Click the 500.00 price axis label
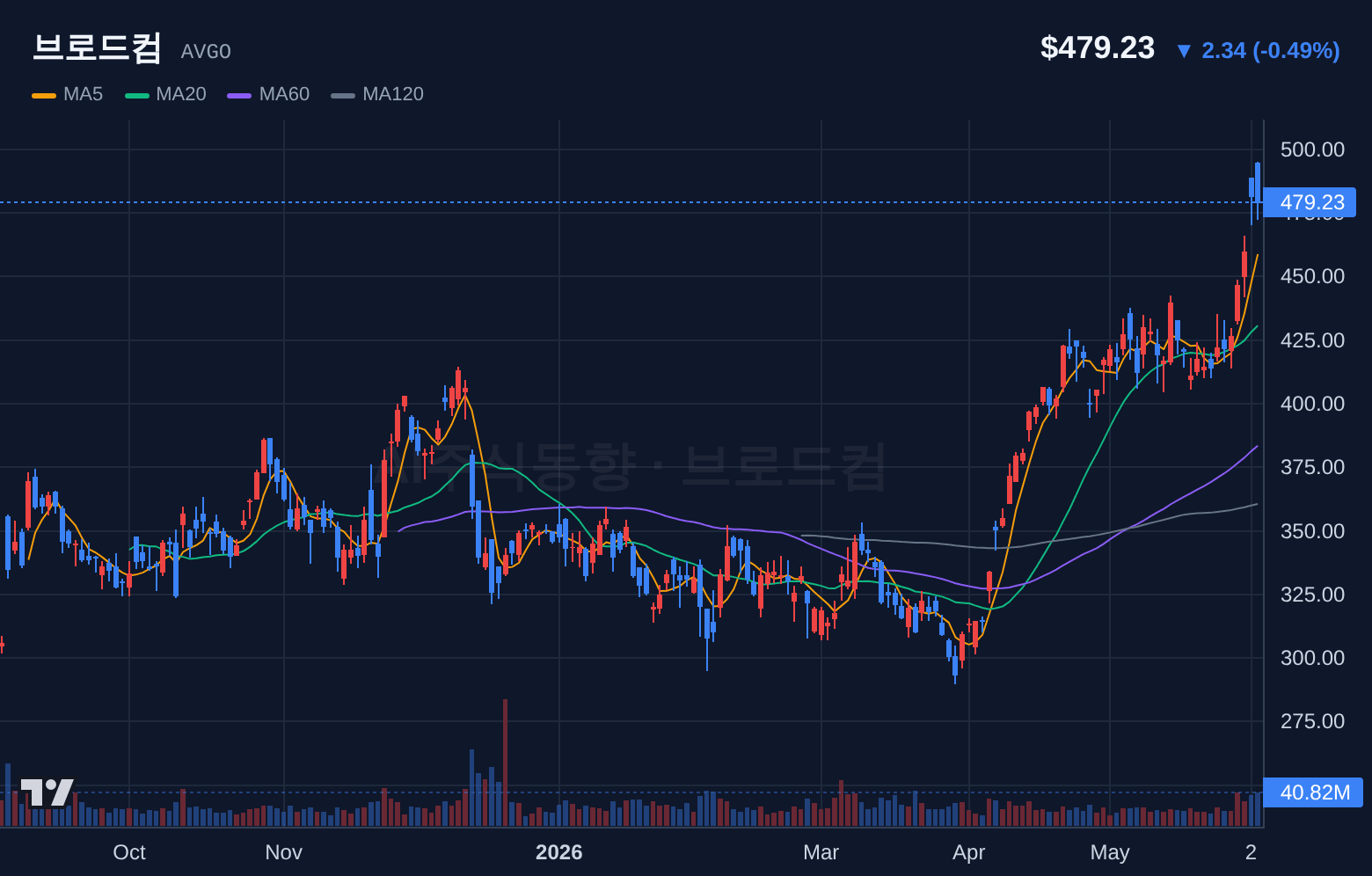The height and width of the screenshot is (876, 1372). [x=1312, y=150]
